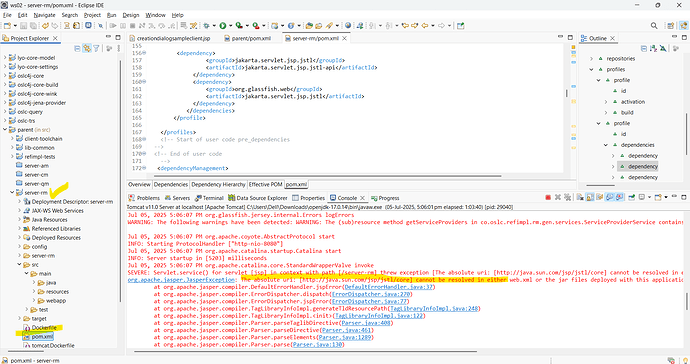
Task: Collapse all in Project Explorer toolbar
Action: tap(77, 48)
